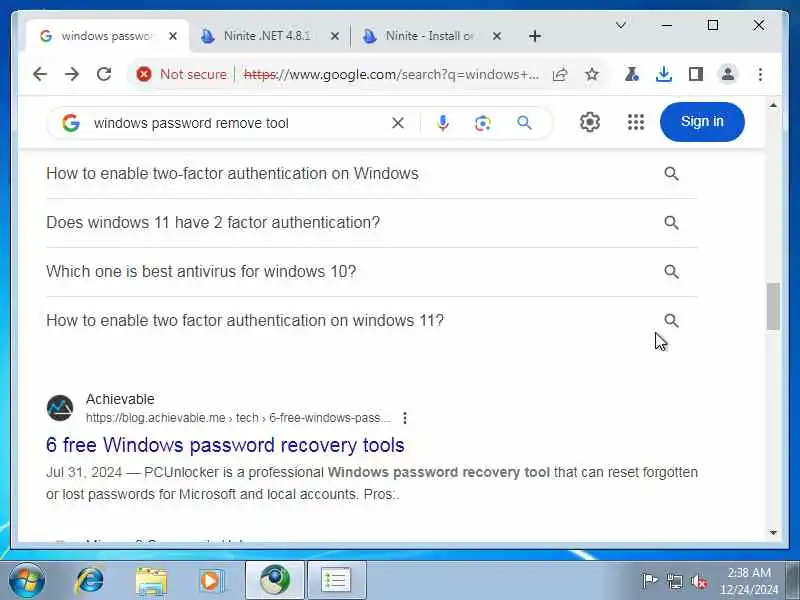The image size is (800, 600).
Task: Open Google quick settings gear icon
Action: click(x=590, y=122)
